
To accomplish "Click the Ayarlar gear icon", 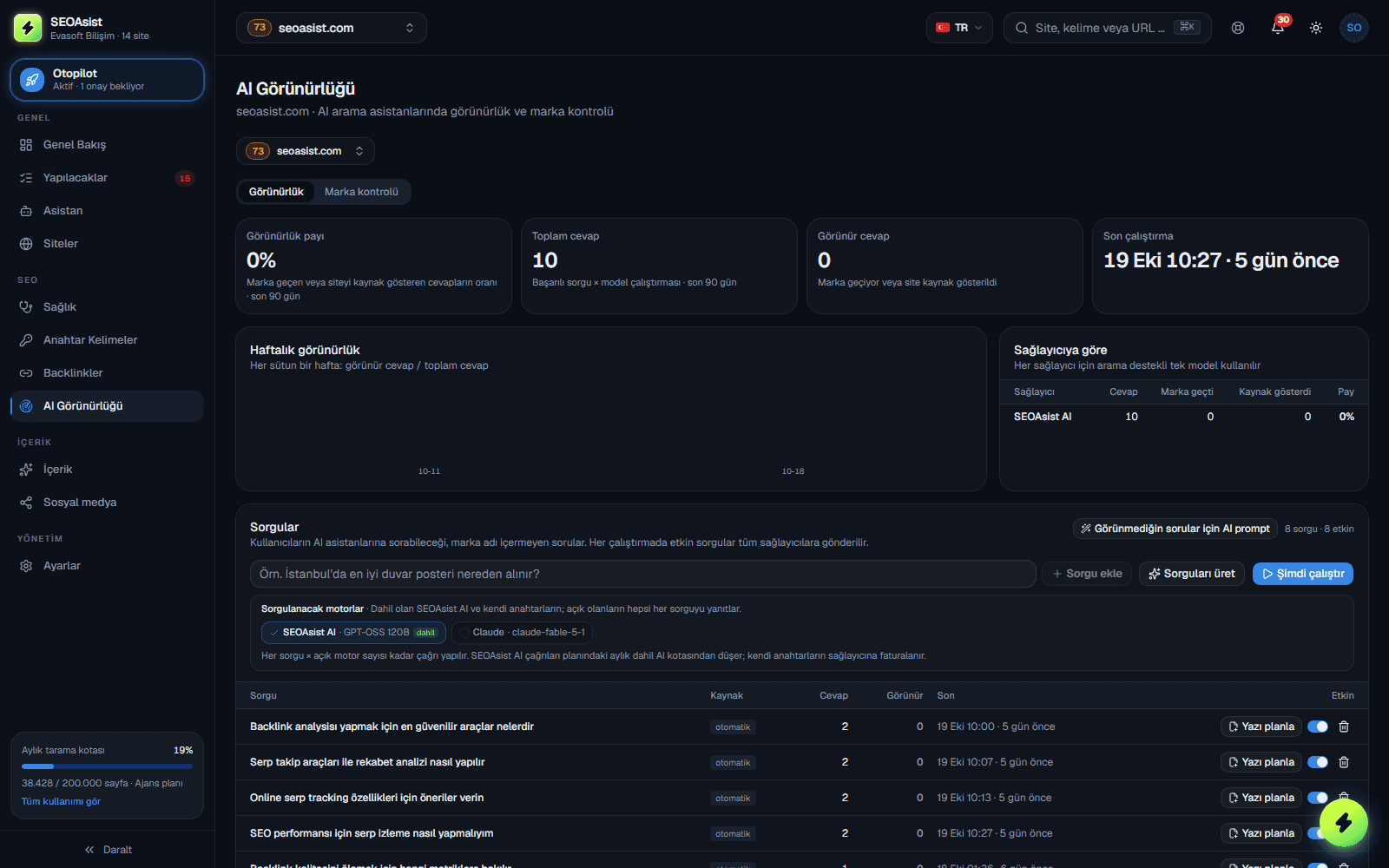I will [x=26, y=566].
